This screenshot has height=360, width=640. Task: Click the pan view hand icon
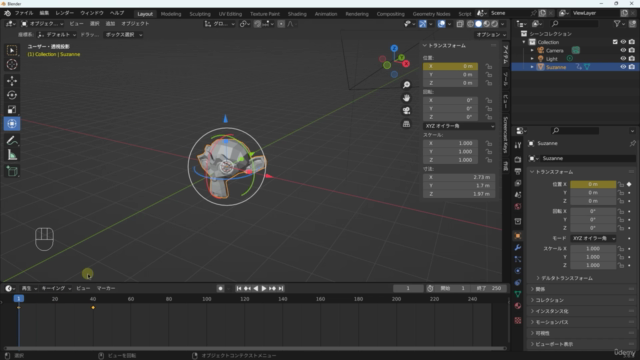(x=406, y=98)
